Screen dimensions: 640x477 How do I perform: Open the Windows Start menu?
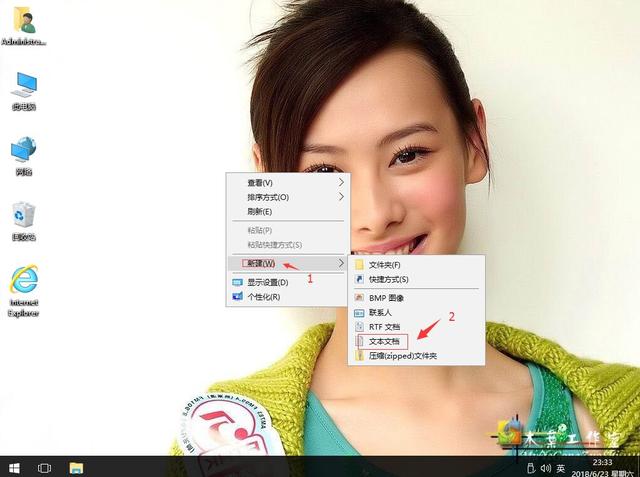(14, 468)
